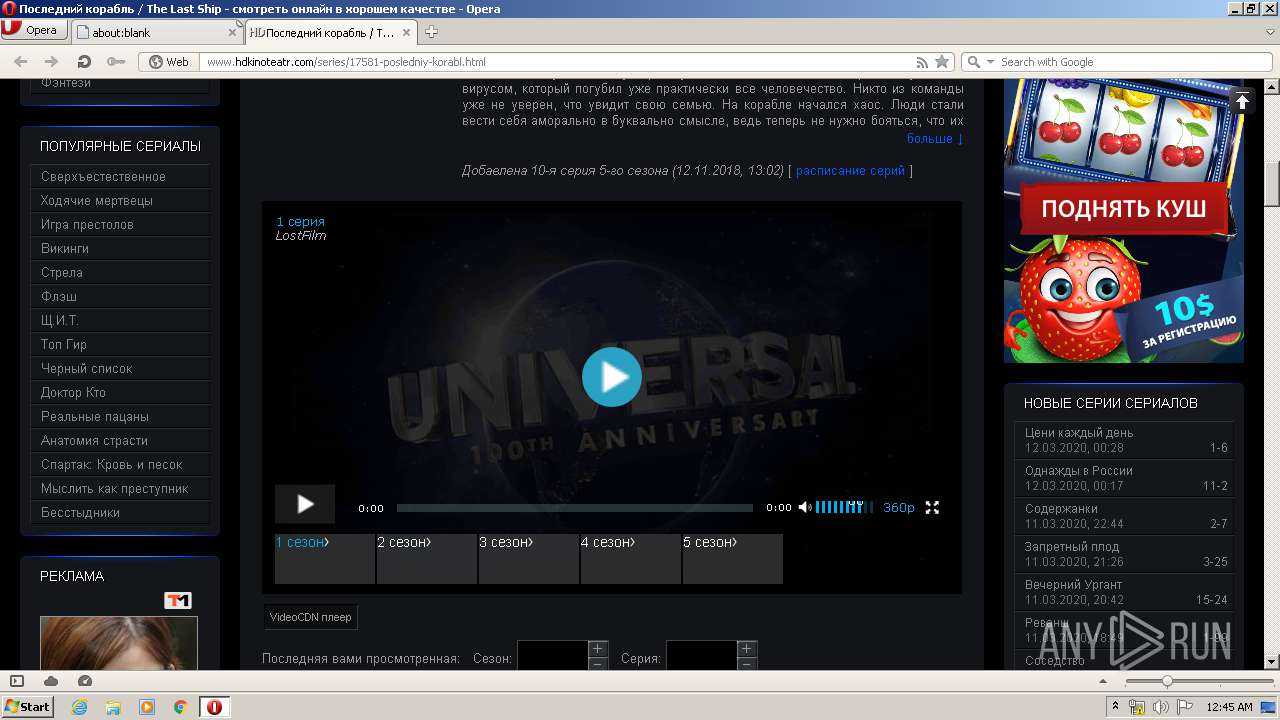This screenshot has height=720, width=1280.
Task: Decrease the Серия value with the minus button
Action: (x=747, y=664)
